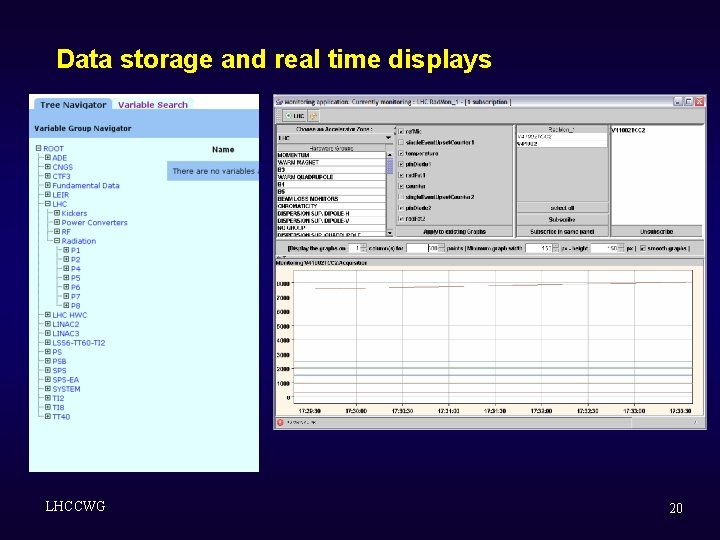This screenshot has height=540, width=720.
Task: Enable the singleEventUpsetCounter2 checkbox
Action: 401,197
